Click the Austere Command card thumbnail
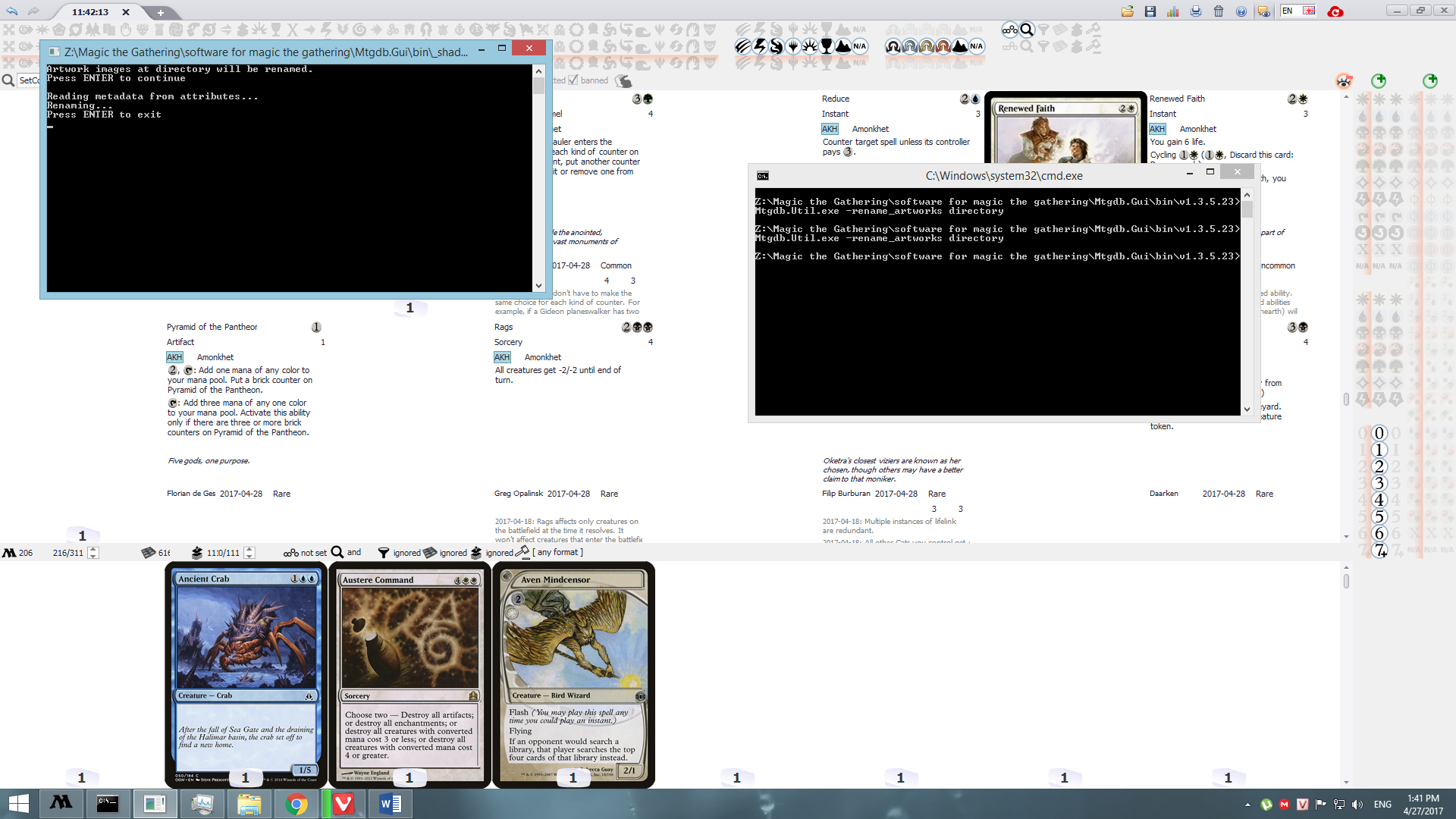This screenshot has height=819, width=1456. click(409, 675)
